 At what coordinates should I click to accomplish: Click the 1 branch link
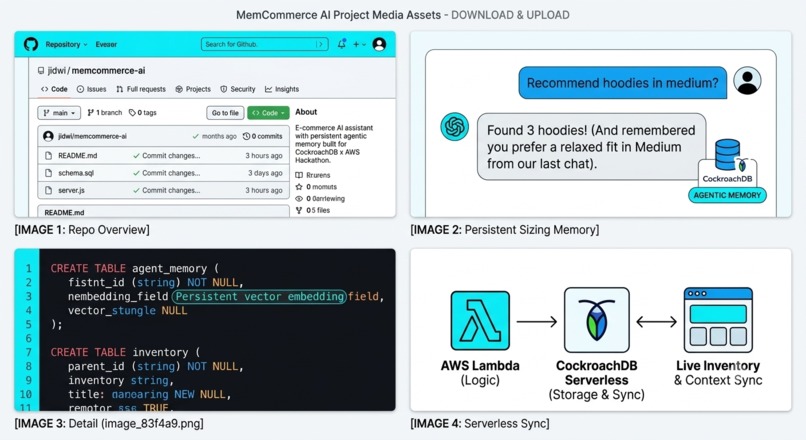(105, 113)
